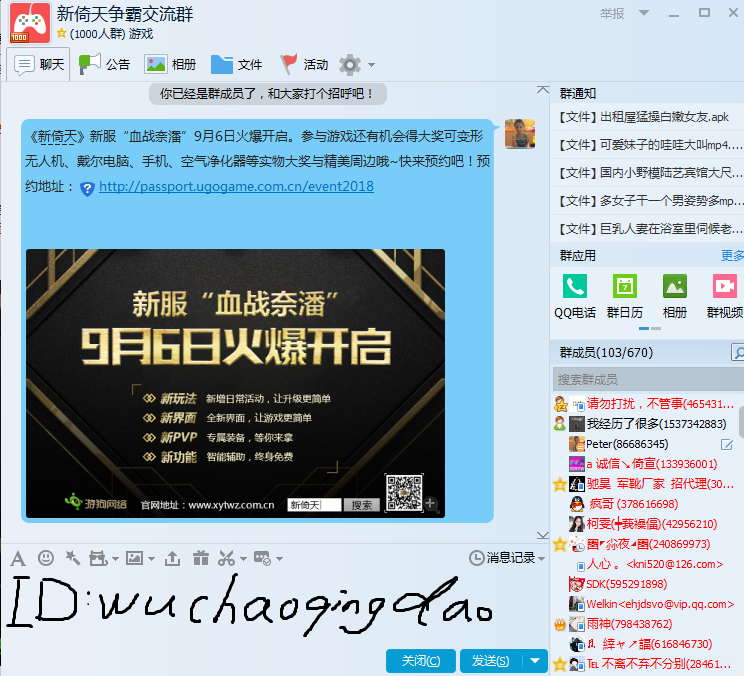The width and height of the screenshot is (744, 676).
Task: Click 更多 in group apps section
Action: (x=733, y=256)
